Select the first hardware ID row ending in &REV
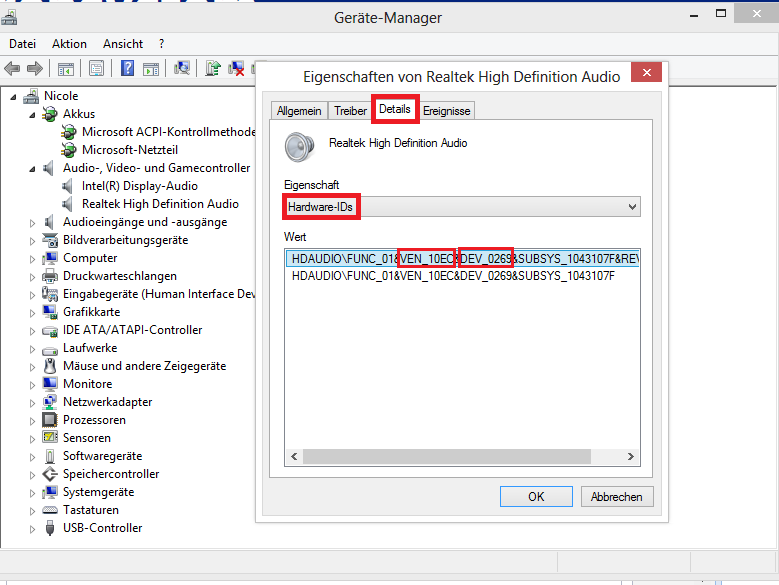Image resolution: width=779 pixels, height=585 pixels. click(463, 259)
